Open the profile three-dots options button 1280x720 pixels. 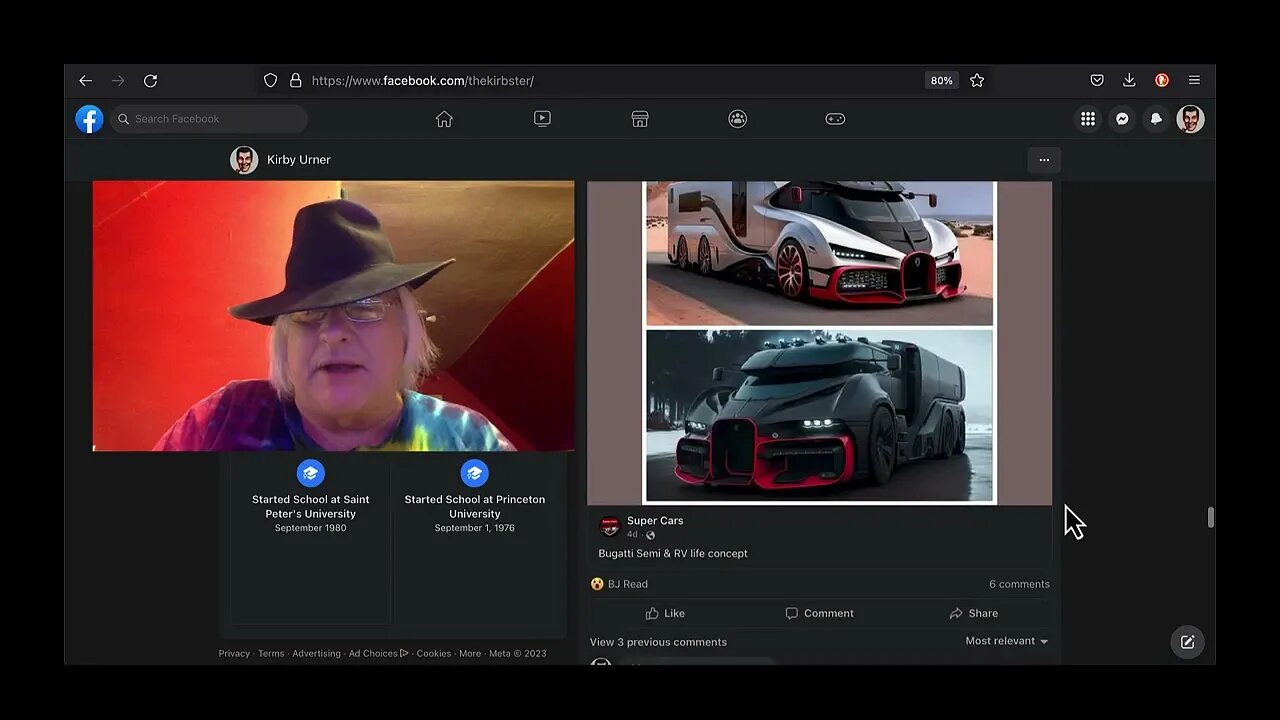pyautogui.click(x=1044, y=160)
